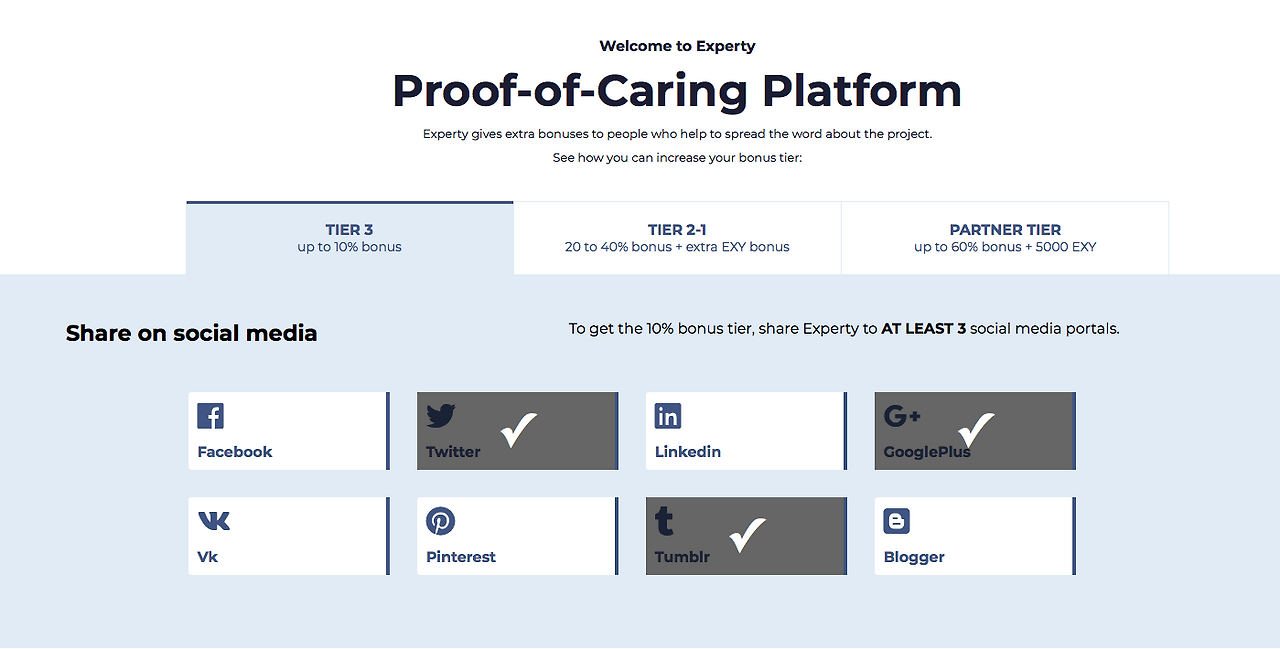Switch to the TIER 2-1 tab

click(677, 237)
